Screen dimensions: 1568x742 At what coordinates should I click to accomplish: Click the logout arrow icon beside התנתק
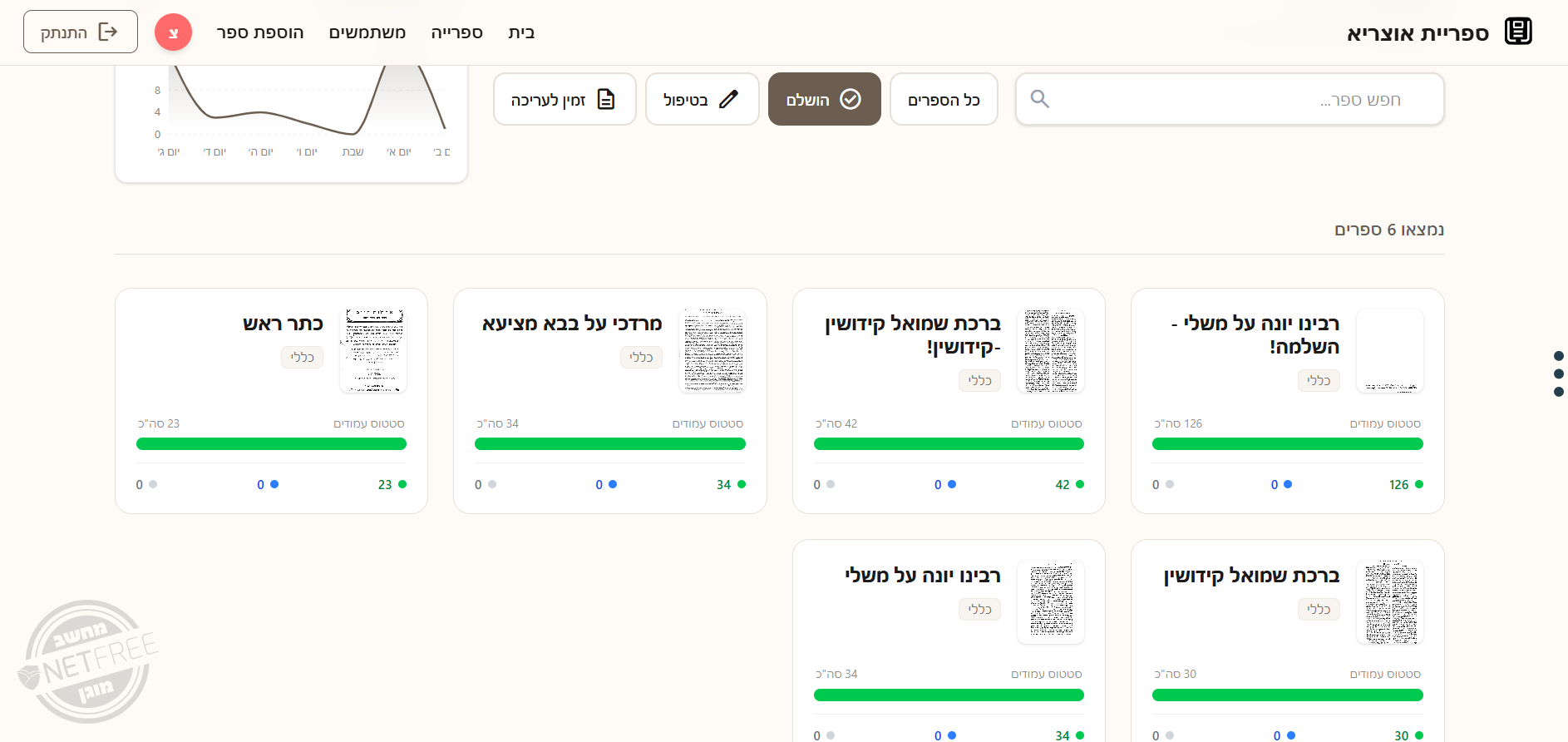point(108,32)
